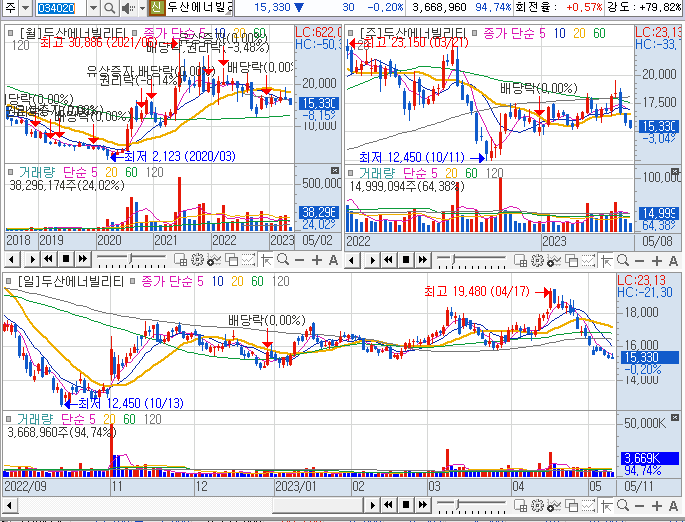Fast-forward weekly chart playback
This screenshot has width=685, height=522.
tap(422, 260)
